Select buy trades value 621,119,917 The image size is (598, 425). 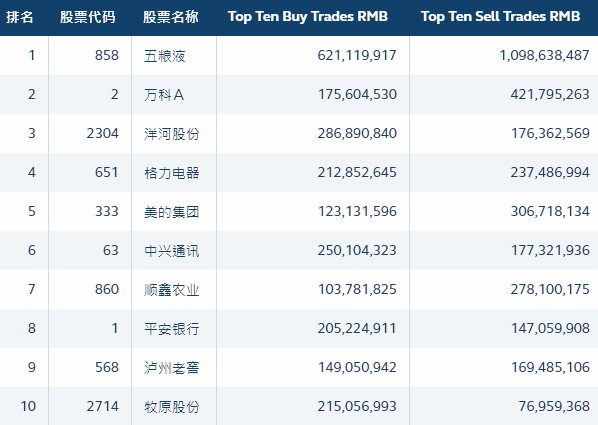point(357,56)
